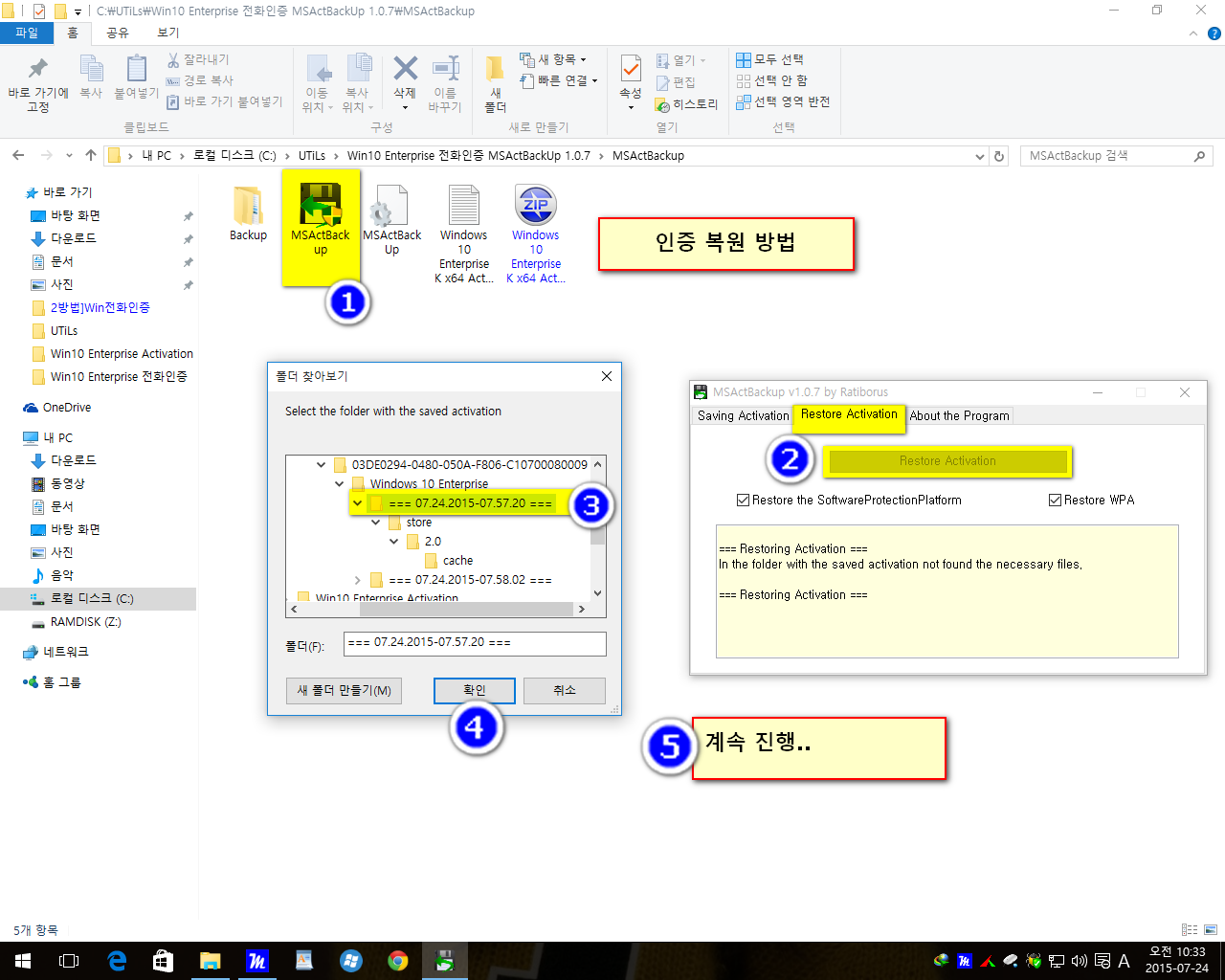Create a new folder with 새 폴더 ribbon icon
This screenshot has height=980, width=1225.
(496, 84)
